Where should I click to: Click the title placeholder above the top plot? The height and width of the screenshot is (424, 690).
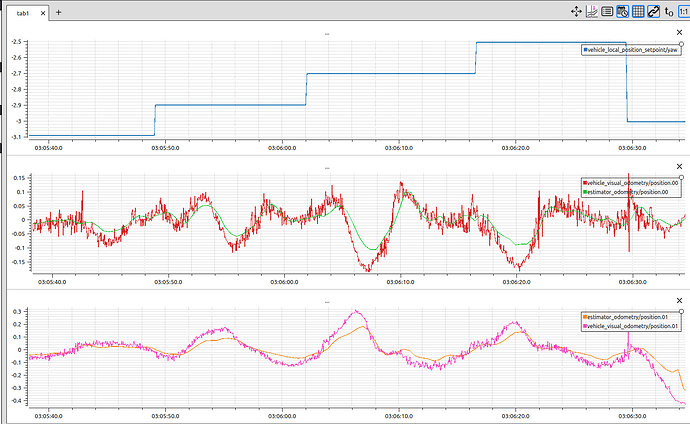click(x=327, y=34)
